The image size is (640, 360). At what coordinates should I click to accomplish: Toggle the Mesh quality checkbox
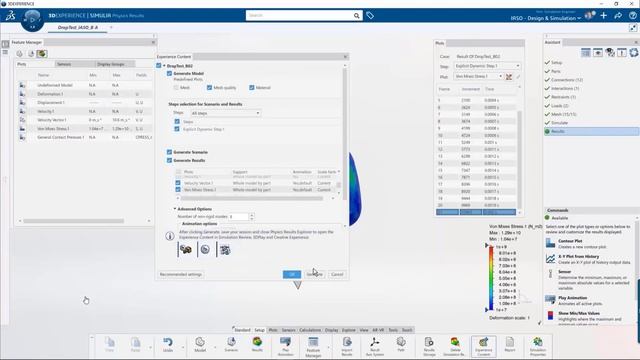click(209, 88)
